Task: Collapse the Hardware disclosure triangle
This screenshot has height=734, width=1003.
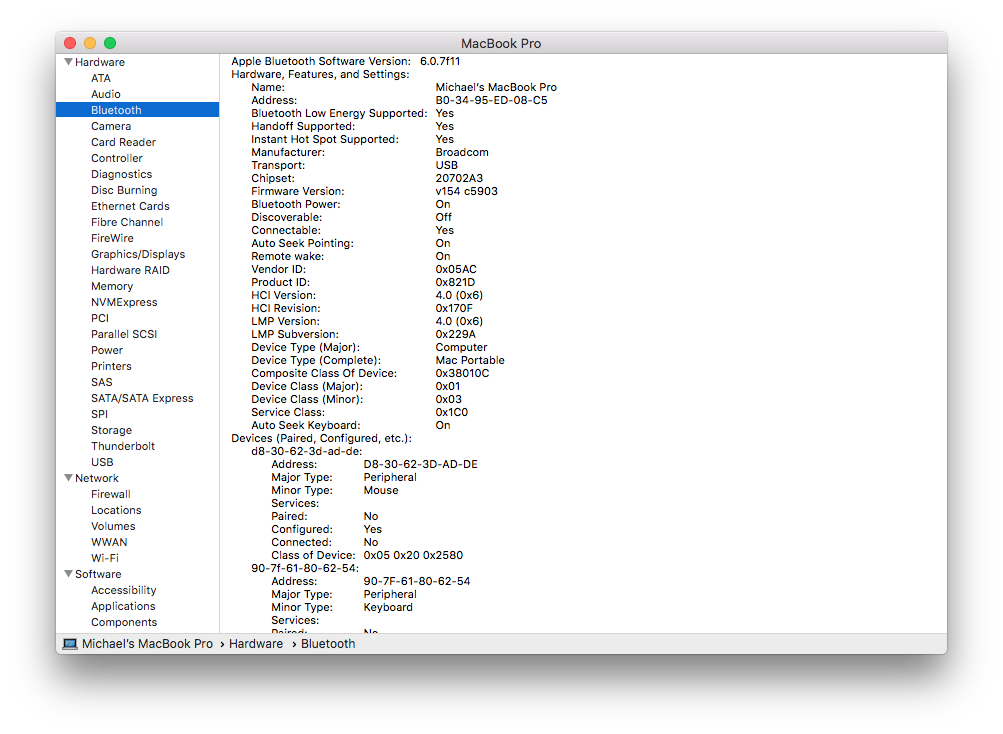Action: click(x=68, y=62)
